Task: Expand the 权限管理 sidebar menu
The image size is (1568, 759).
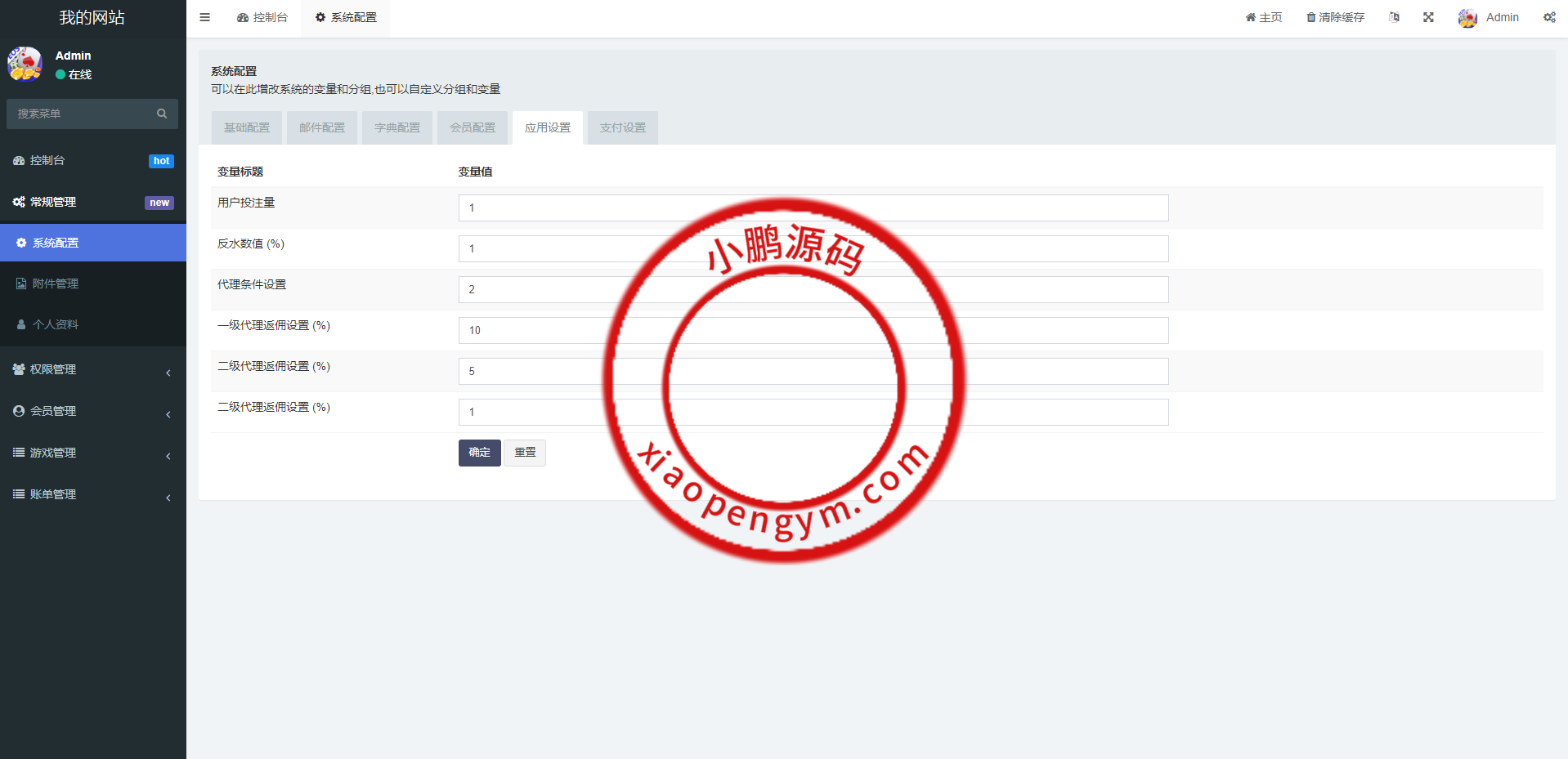Action: coord(92,369)
